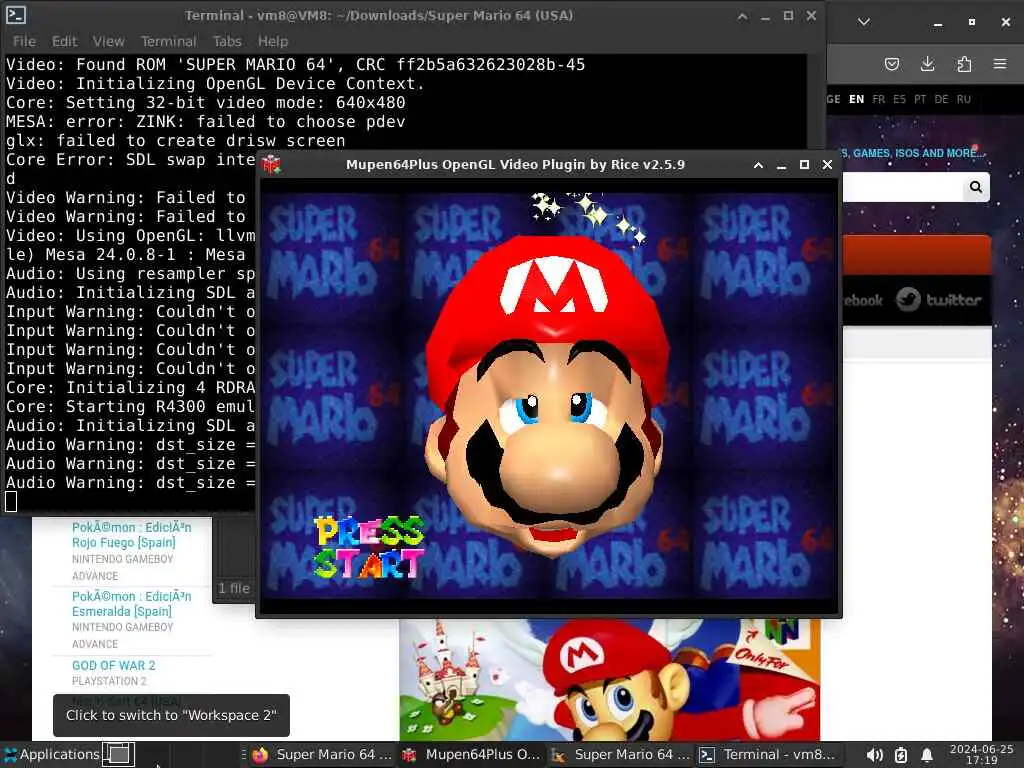Viewport: 1024px width, 768px height.
Task: Click the Super Mario 64 cover image
Action: pos(609,680)
